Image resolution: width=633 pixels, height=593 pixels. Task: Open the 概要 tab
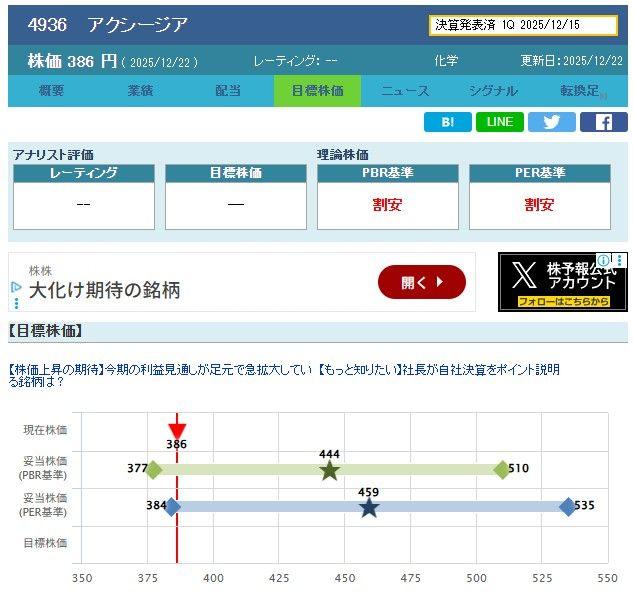[x=52, y=90]
